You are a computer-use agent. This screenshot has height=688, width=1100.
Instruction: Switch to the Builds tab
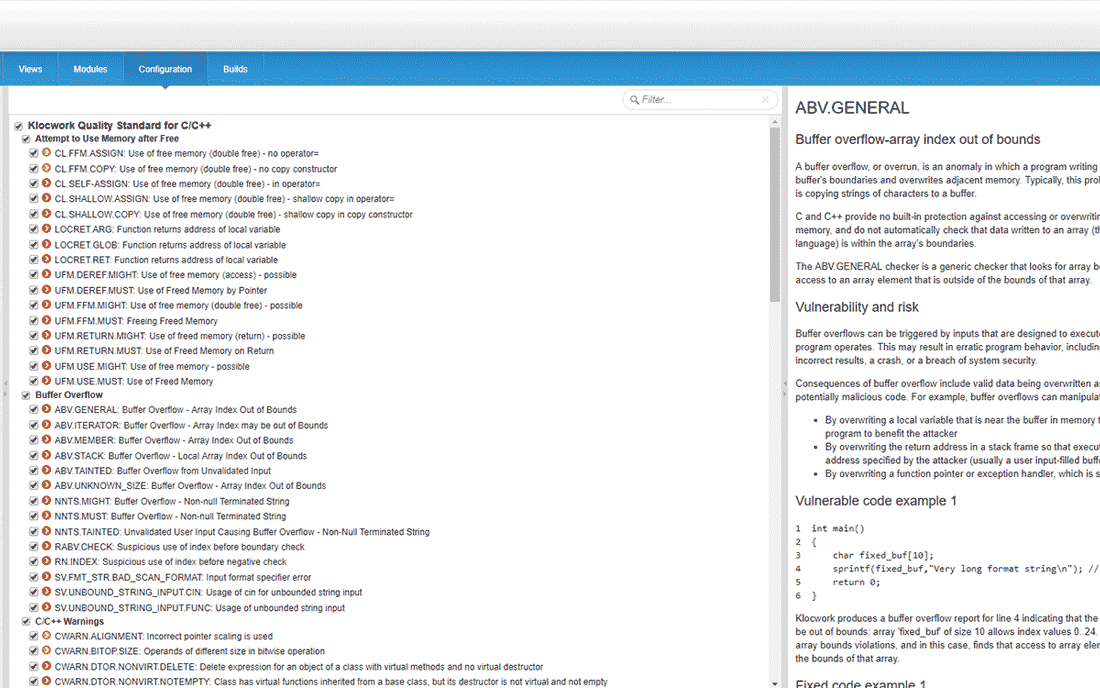tap(235, 69)
